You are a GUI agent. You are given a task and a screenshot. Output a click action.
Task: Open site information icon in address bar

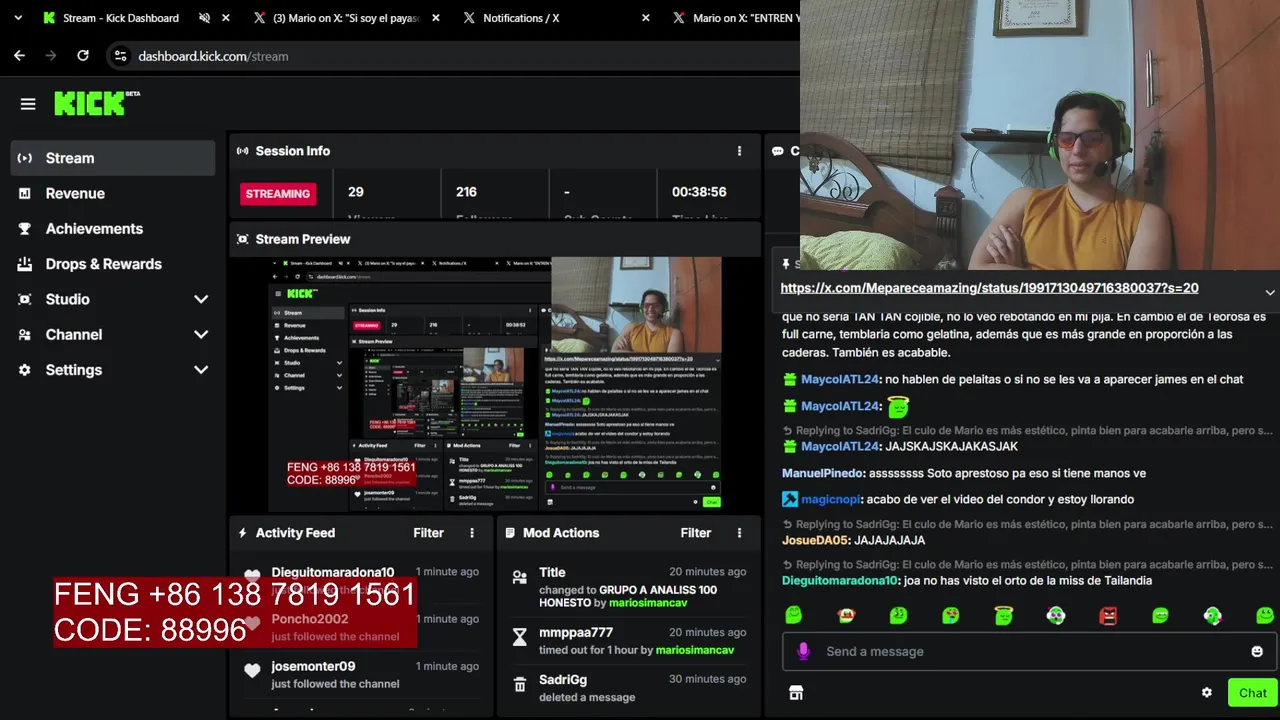(120, 56)
